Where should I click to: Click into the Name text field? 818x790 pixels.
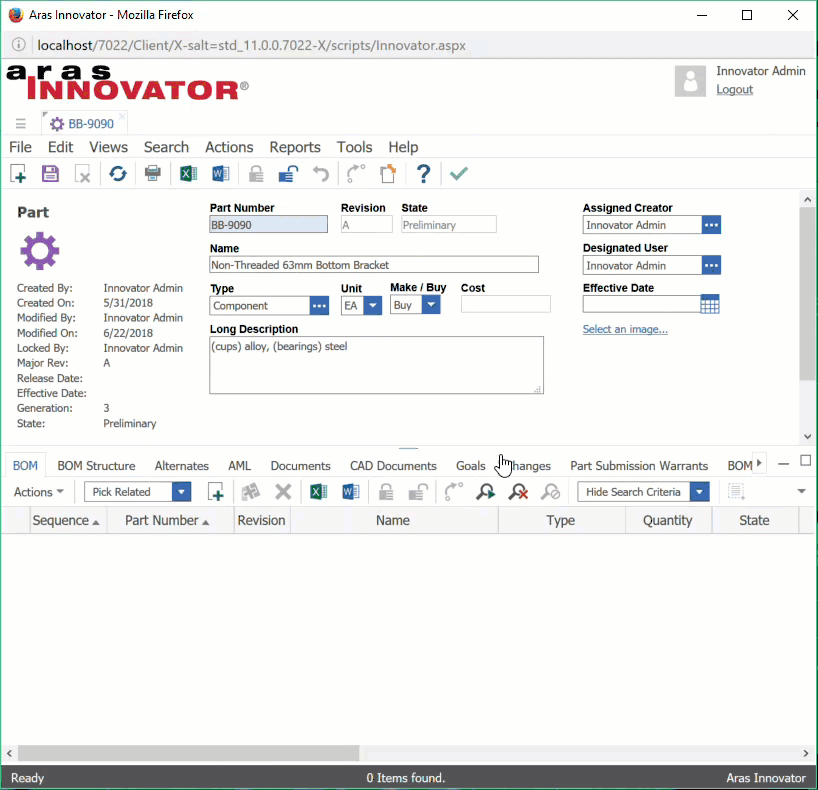click(x=373, y=265)
